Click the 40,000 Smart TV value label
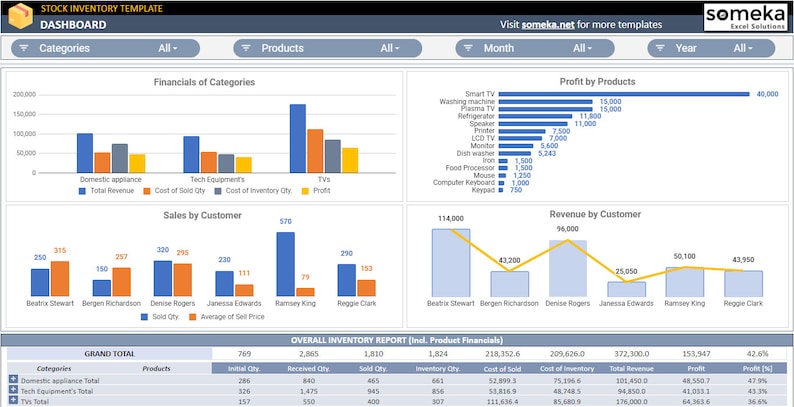 [767, 94]
